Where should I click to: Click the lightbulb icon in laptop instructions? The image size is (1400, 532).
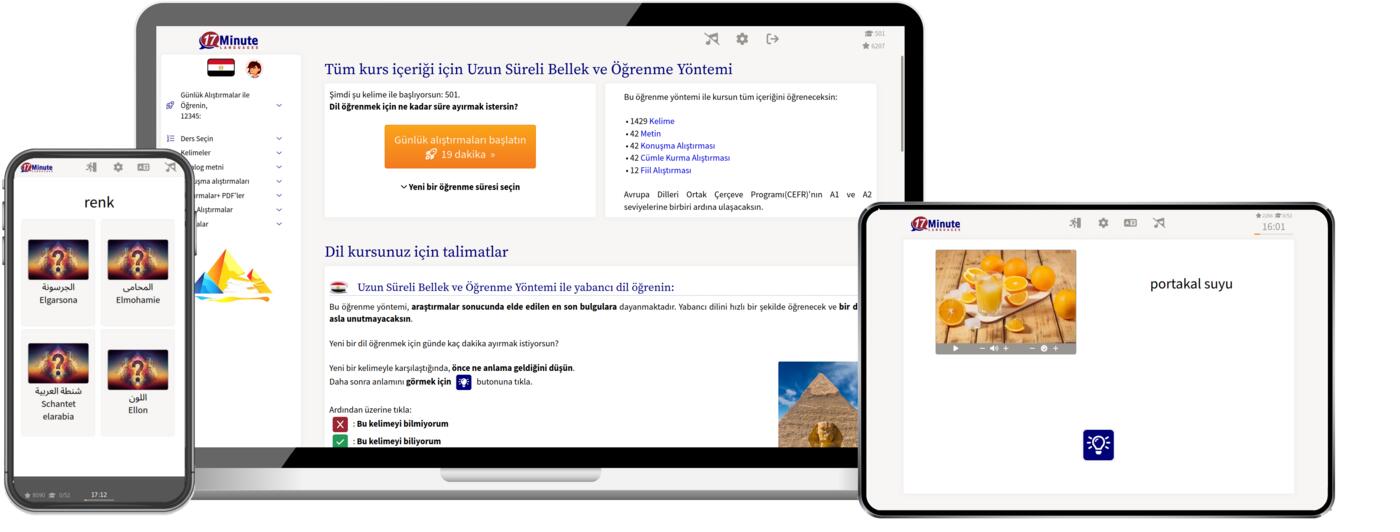point(464,382)
